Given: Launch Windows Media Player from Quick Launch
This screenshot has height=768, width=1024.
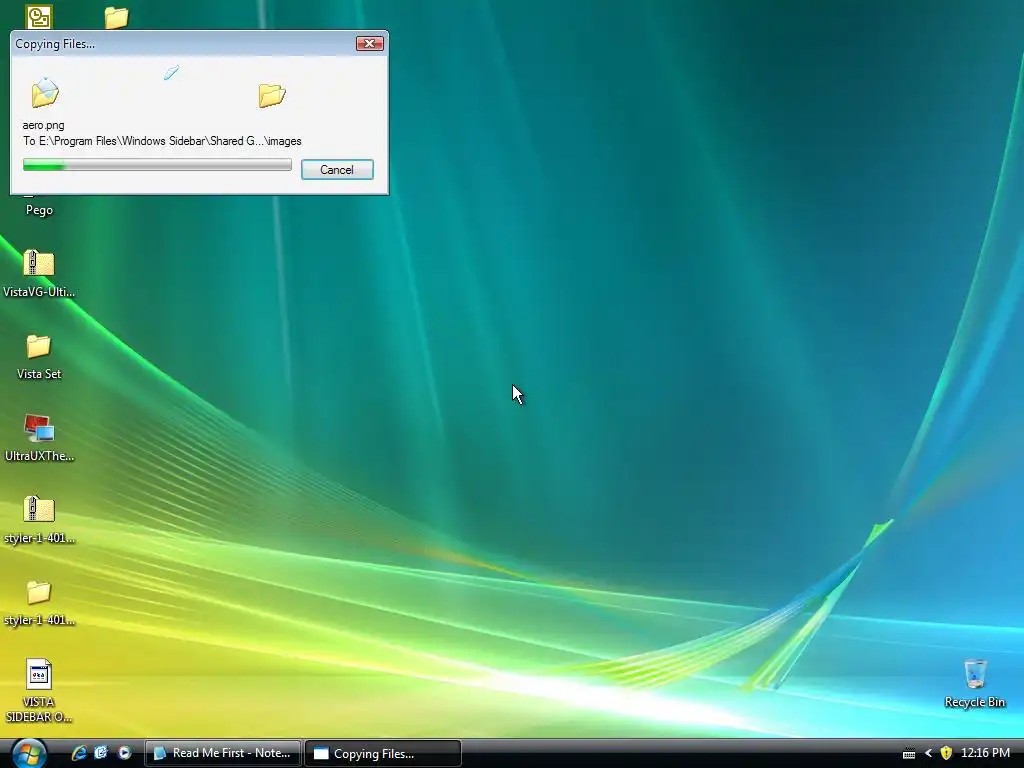Looking at the screenshot, I should click(124, 753).
